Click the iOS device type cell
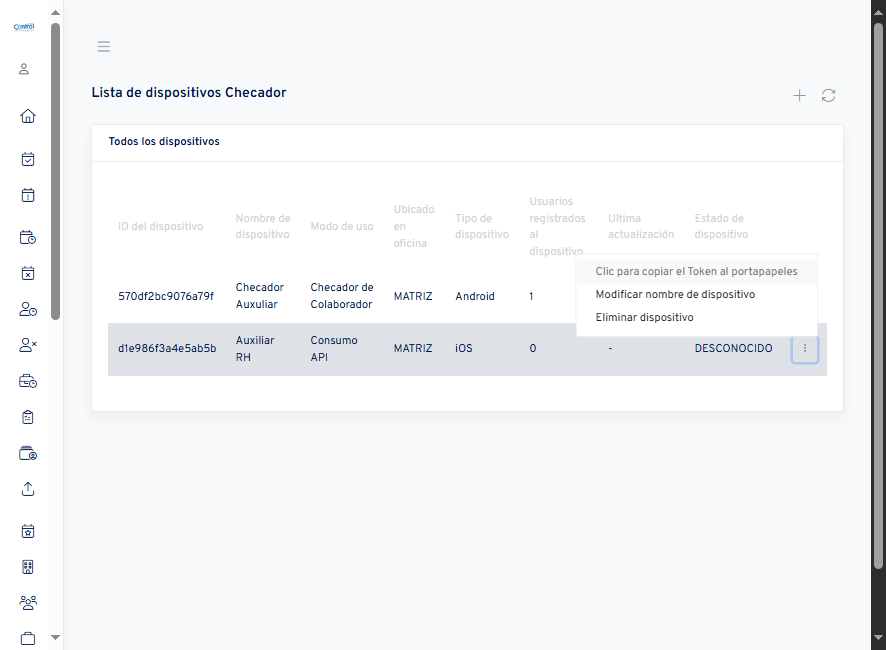The width and height of the screenshot is (886, 650). (463, 348)
